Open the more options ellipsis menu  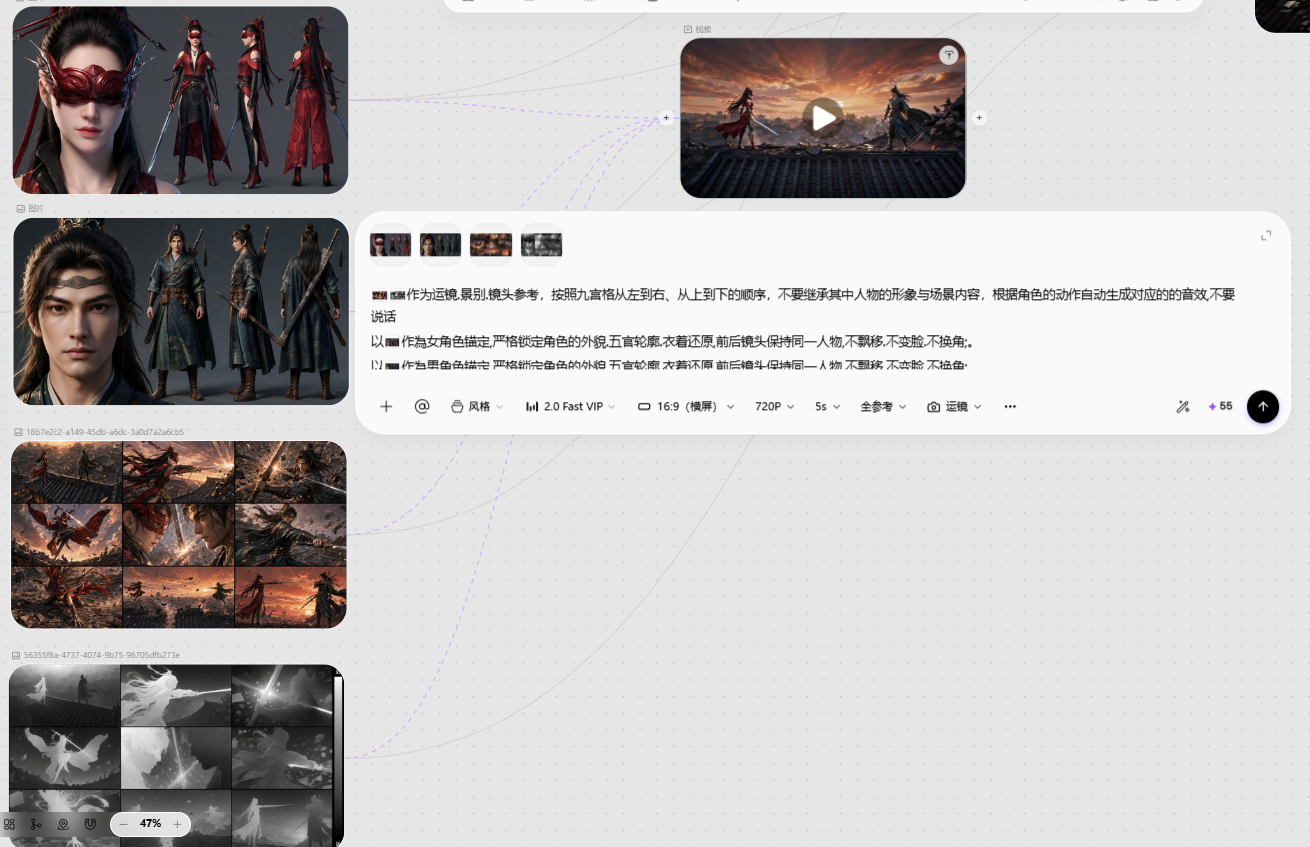click(1010, 407)
